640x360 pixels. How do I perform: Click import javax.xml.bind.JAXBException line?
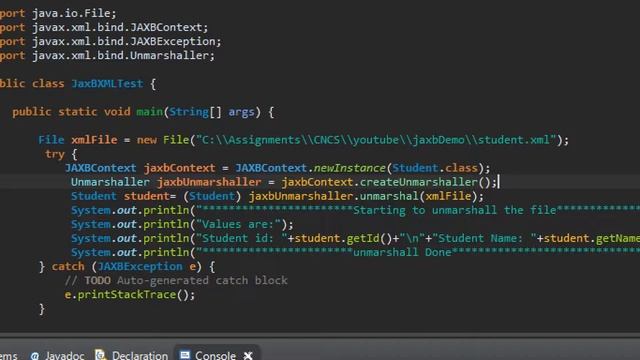click(110, 42)
